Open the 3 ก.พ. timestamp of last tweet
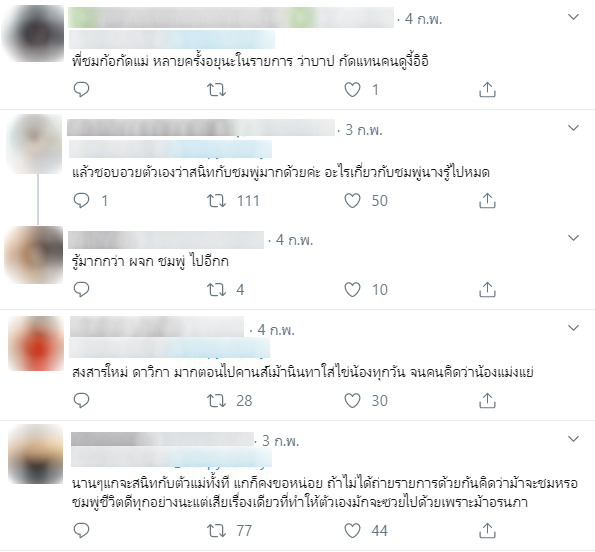Image resolution: width=595 pixels, height=552 pixels. tap(280, 441)
